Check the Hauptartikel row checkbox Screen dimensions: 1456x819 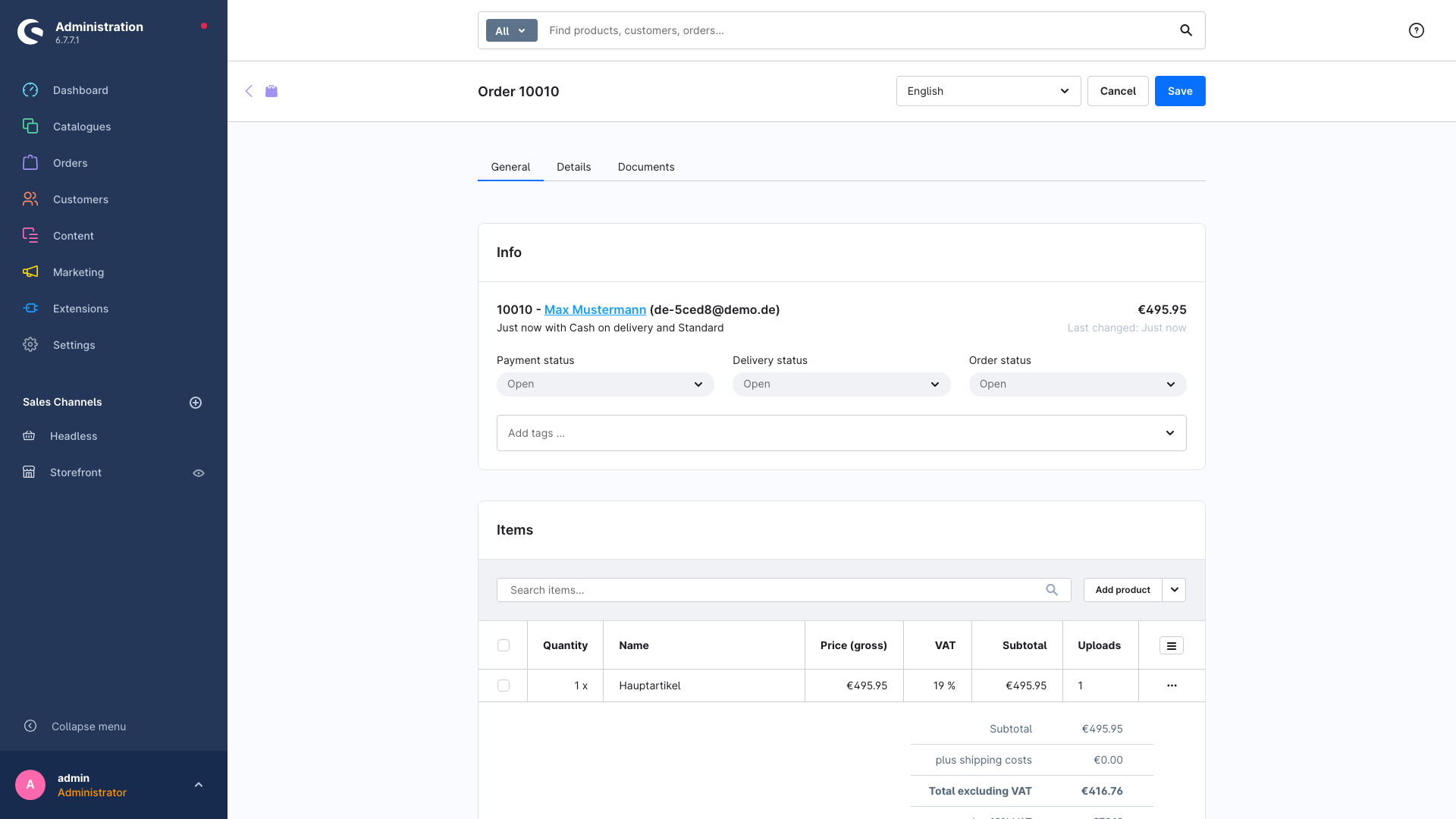point(504,686)
